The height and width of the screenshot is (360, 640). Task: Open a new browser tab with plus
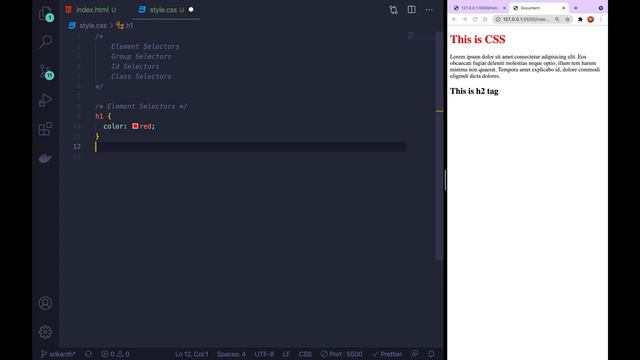(576, 8)
